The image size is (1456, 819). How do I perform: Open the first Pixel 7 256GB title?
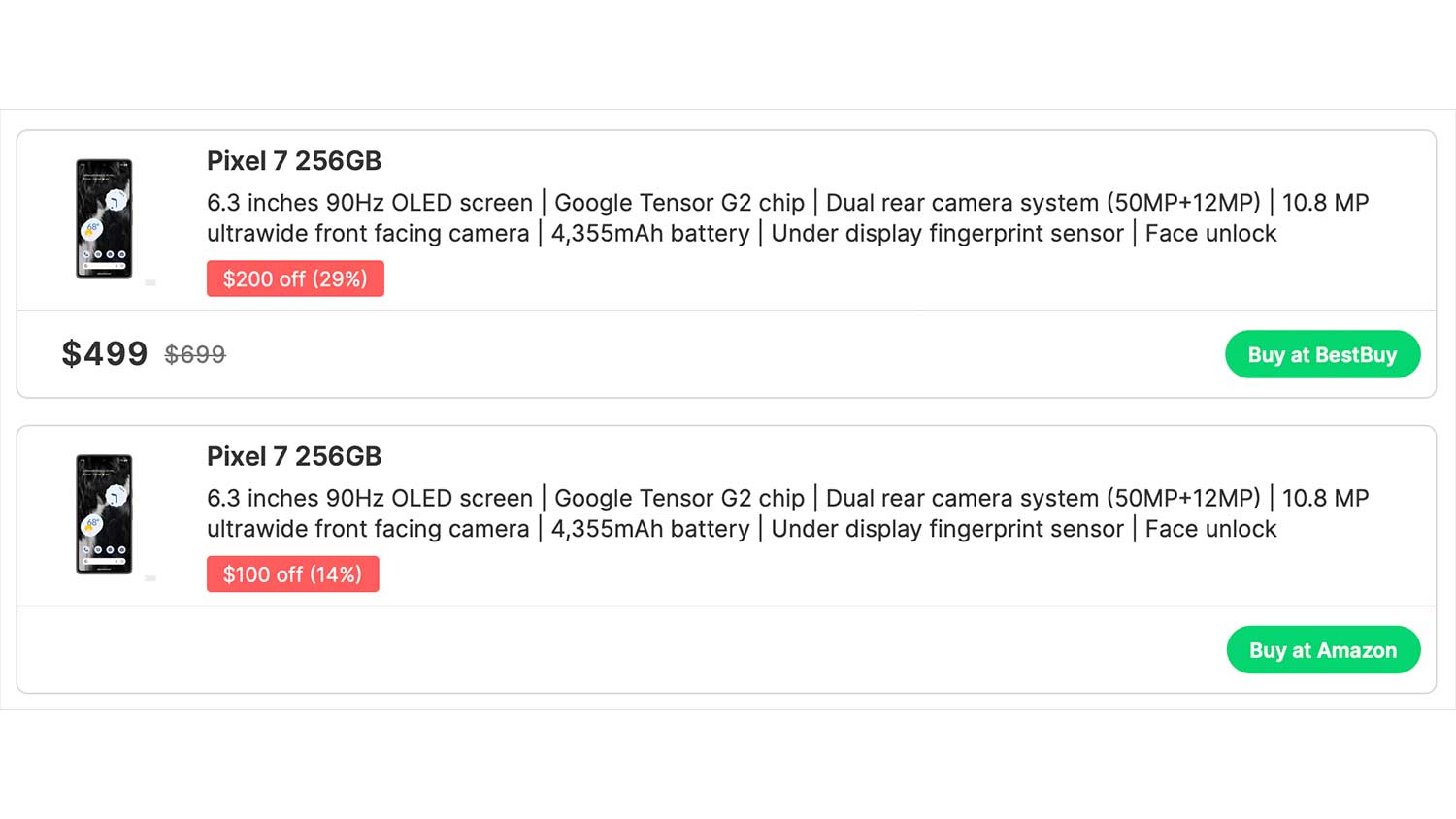[x=294, y=161]
